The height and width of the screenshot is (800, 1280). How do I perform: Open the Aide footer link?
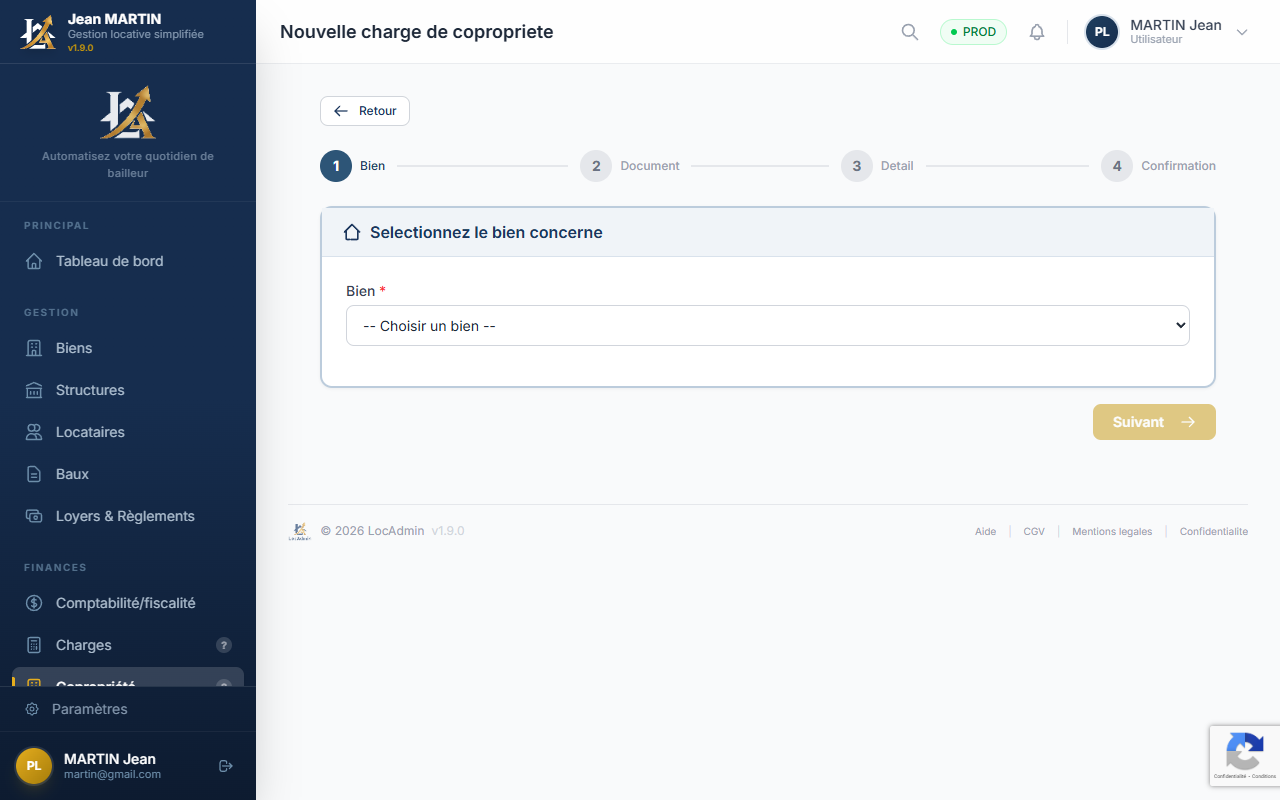coord(985,531)
